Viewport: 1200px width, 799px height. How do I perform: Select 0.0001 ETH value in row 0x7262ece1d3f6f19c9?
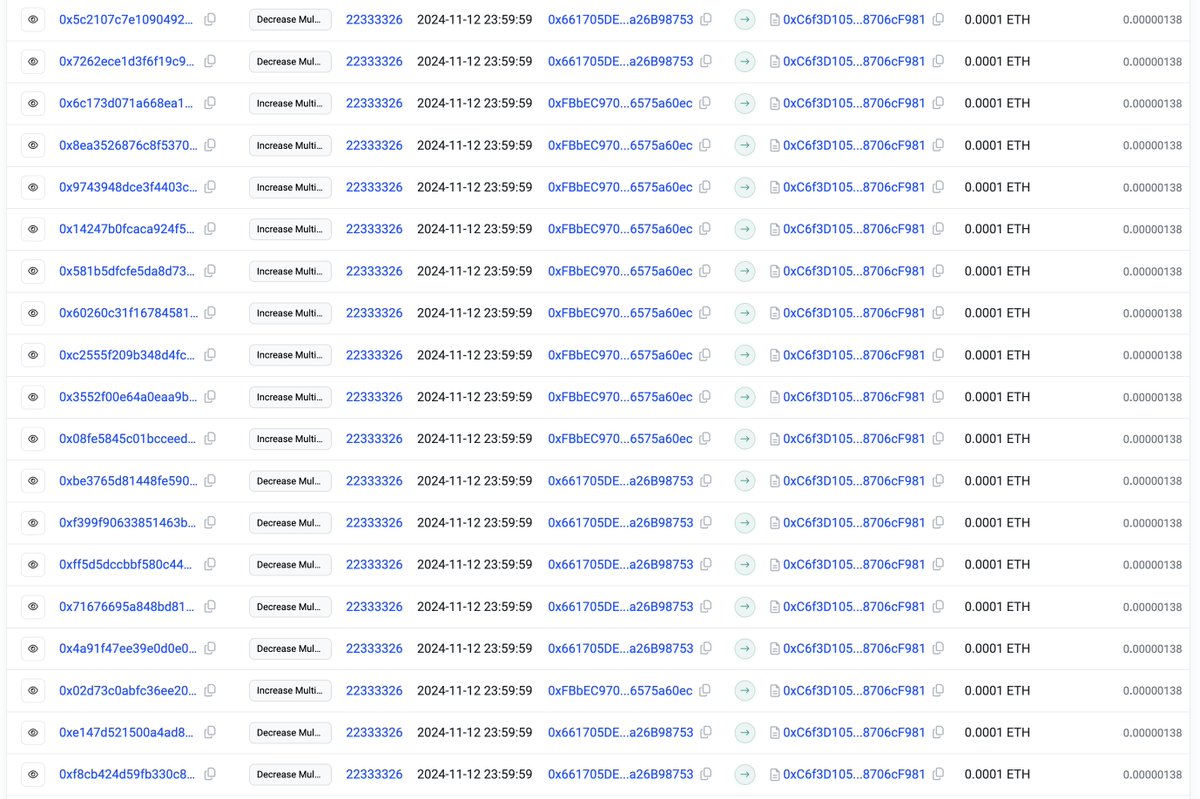pyautogui.click(x=997, y=62)
